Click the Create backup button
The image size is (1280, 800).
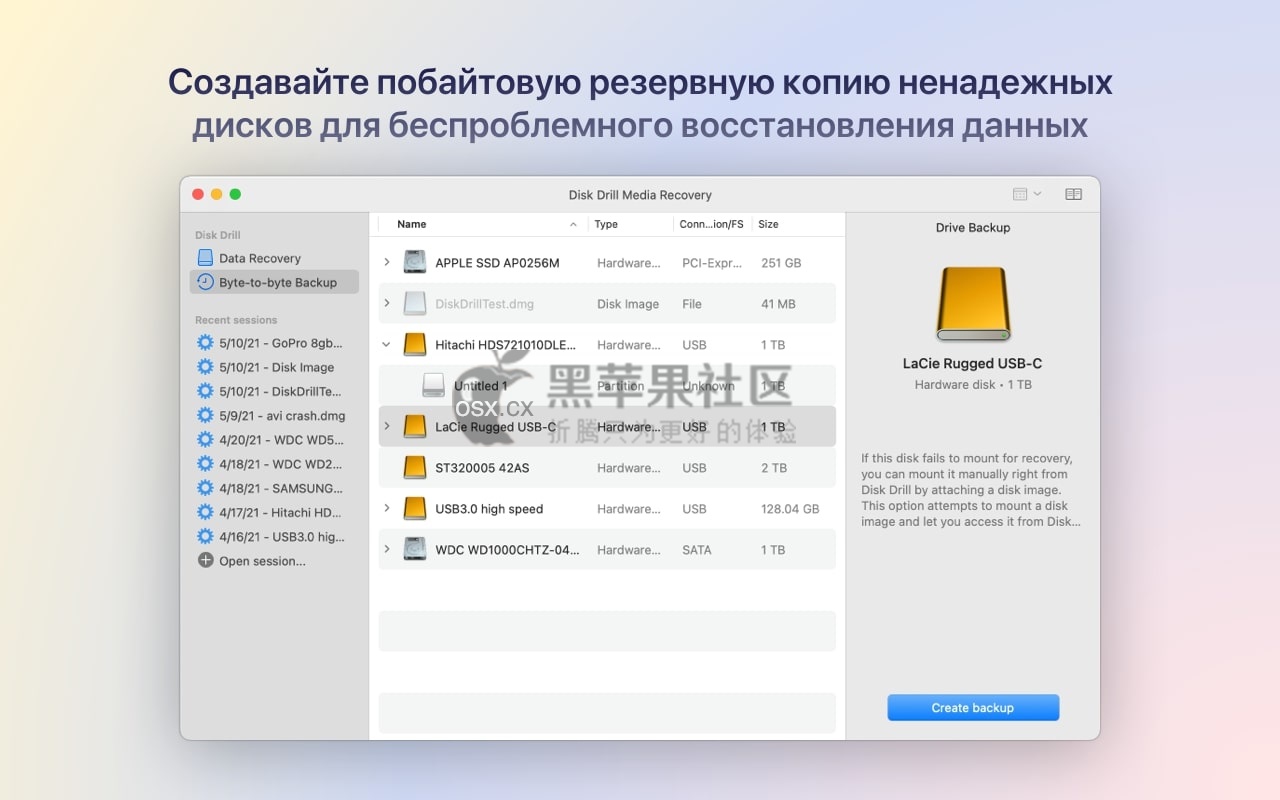tap(973, 708)
